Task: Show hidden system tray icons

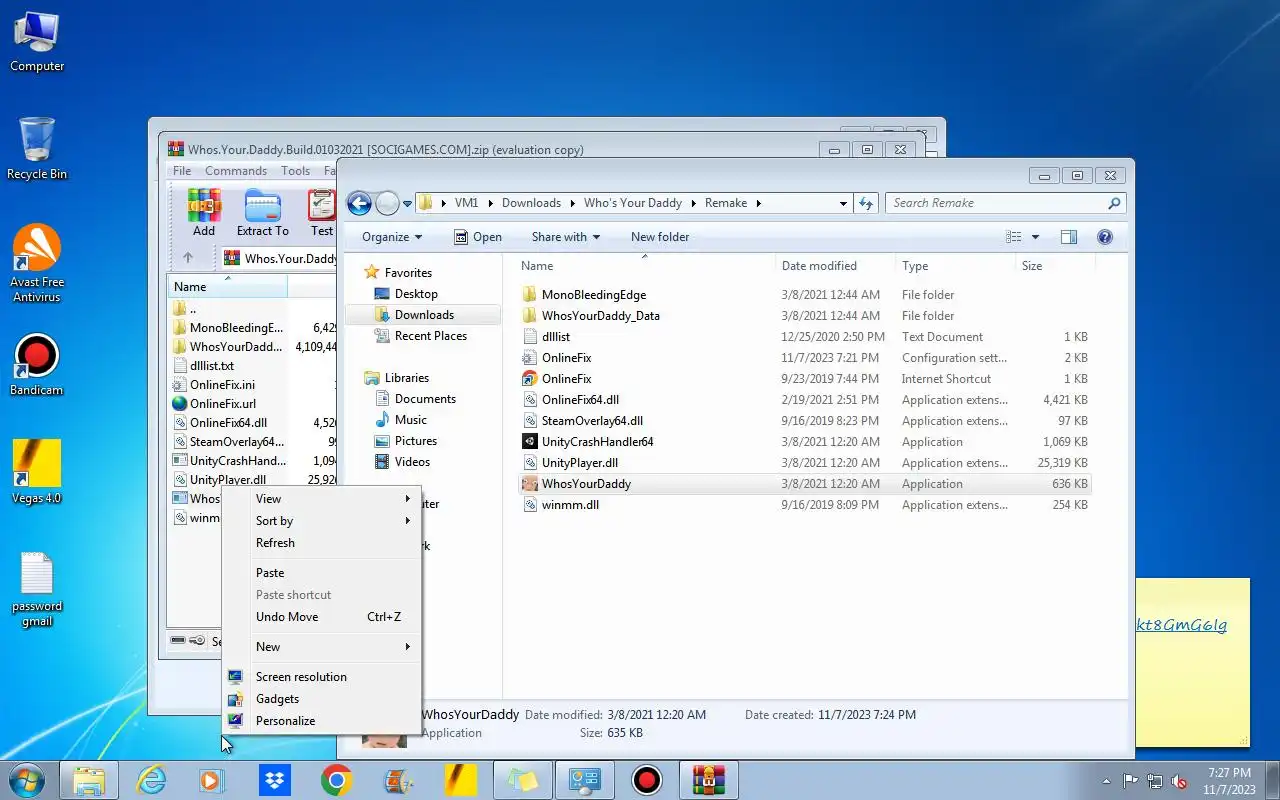Action: click(1106, 781)
